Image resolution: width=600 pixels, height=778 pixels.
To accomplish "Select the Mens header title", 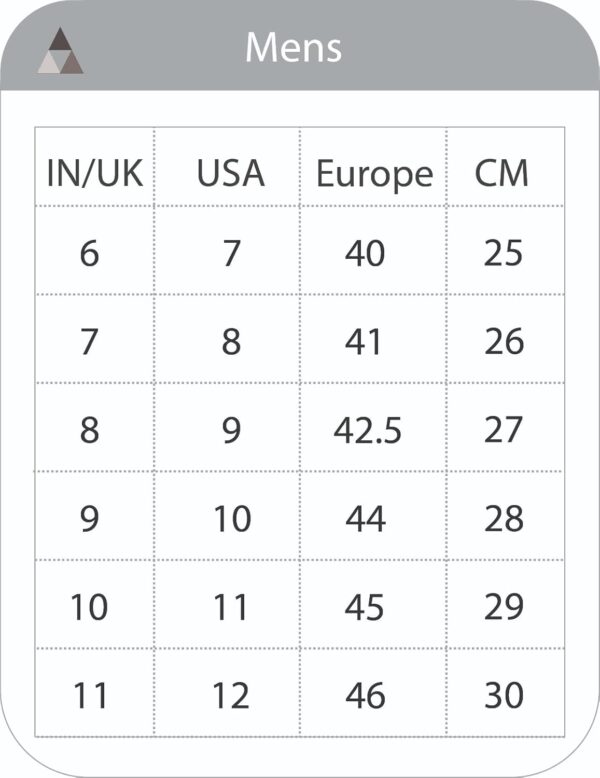I will click(293, 48).
